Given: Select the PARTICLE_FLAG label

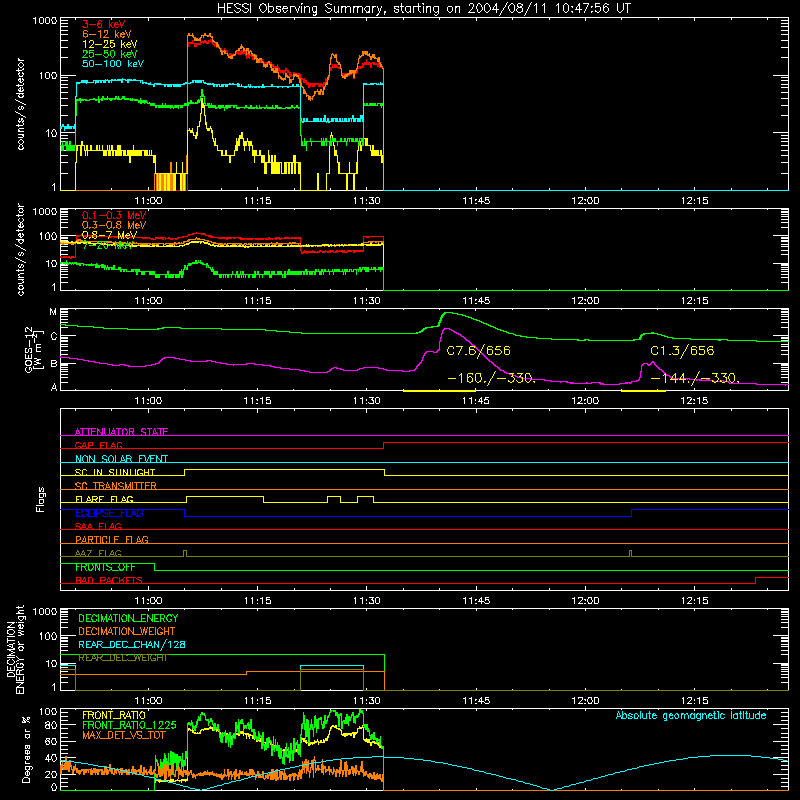Looking at the screenshot, I should (112, 539).
